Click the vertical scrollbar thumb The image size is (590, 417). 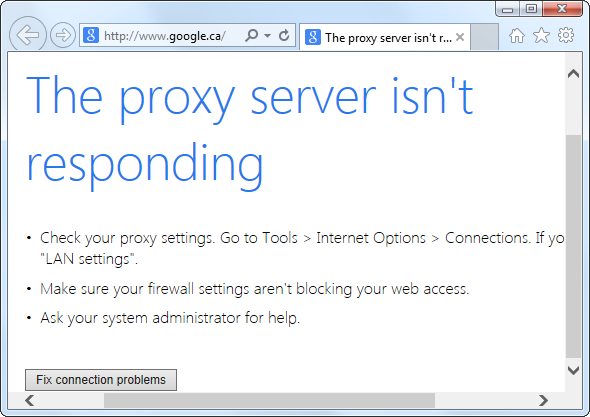(573, 246)
